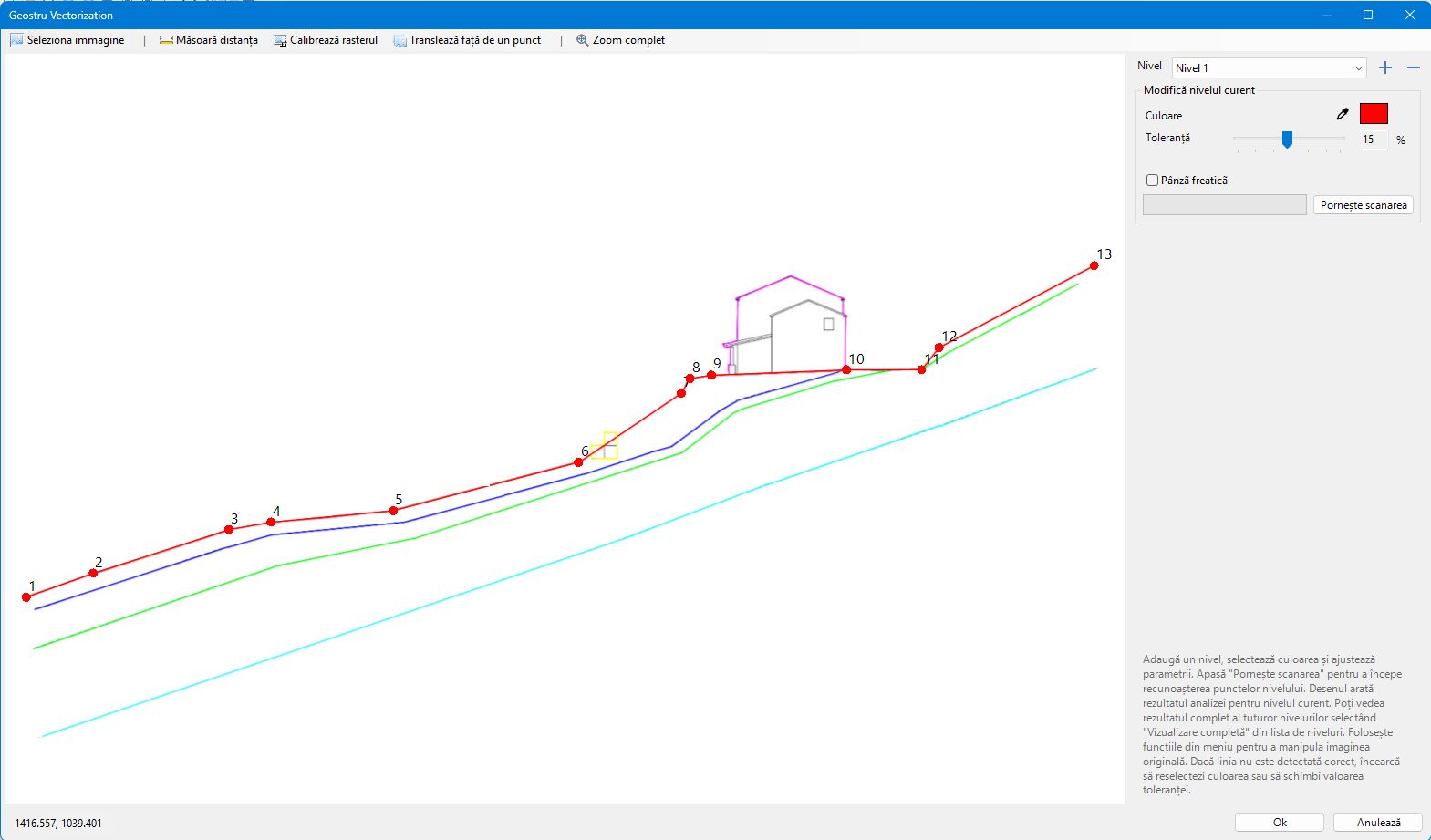Select profile point 4
Image resolution: width=1431 pixels, height=840 pixels.
click(271, 522)
